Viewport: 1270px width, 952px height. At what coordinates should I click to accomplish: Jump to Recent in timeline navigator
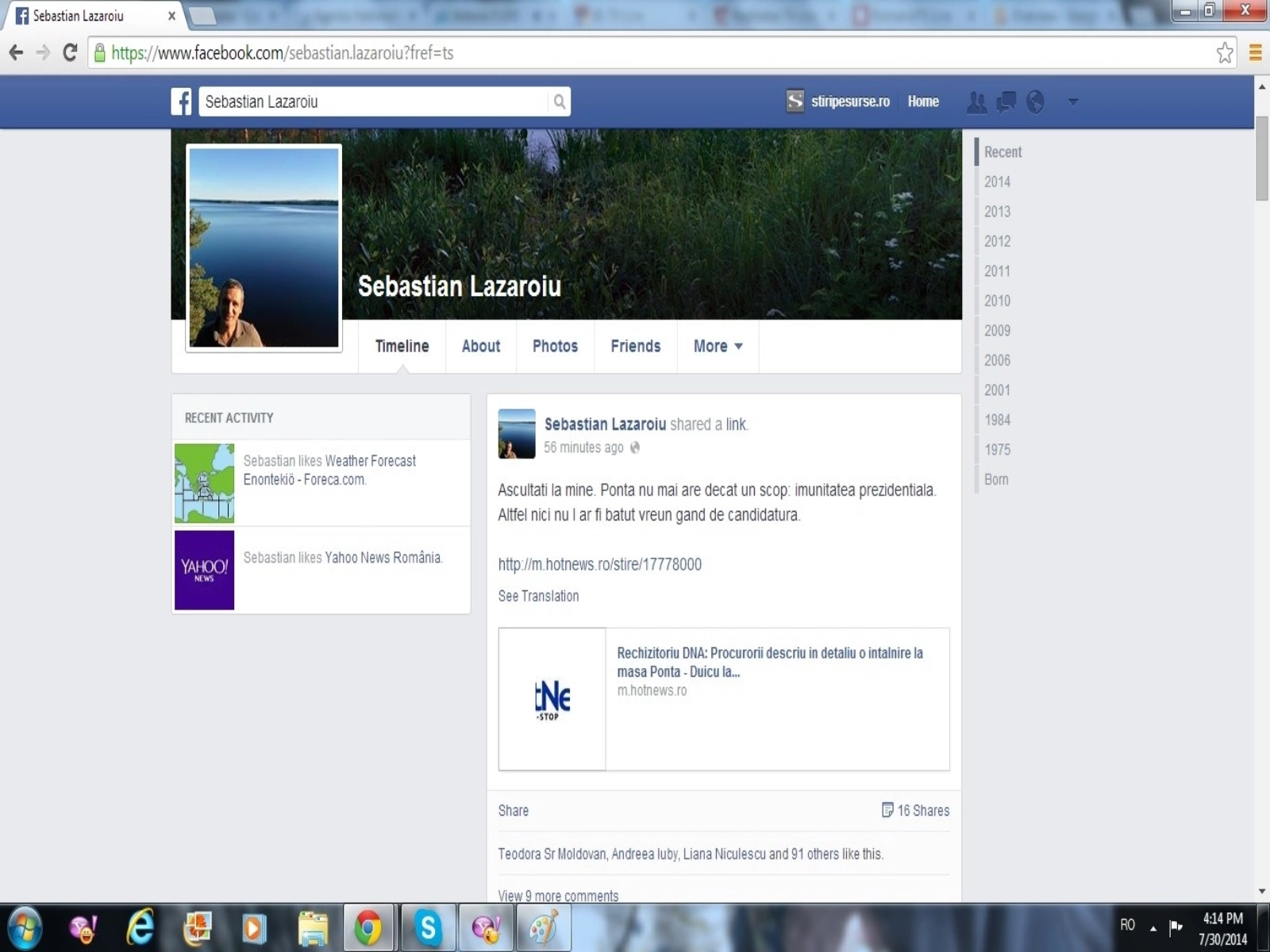pyautogui.click(x=1003, y=152)
